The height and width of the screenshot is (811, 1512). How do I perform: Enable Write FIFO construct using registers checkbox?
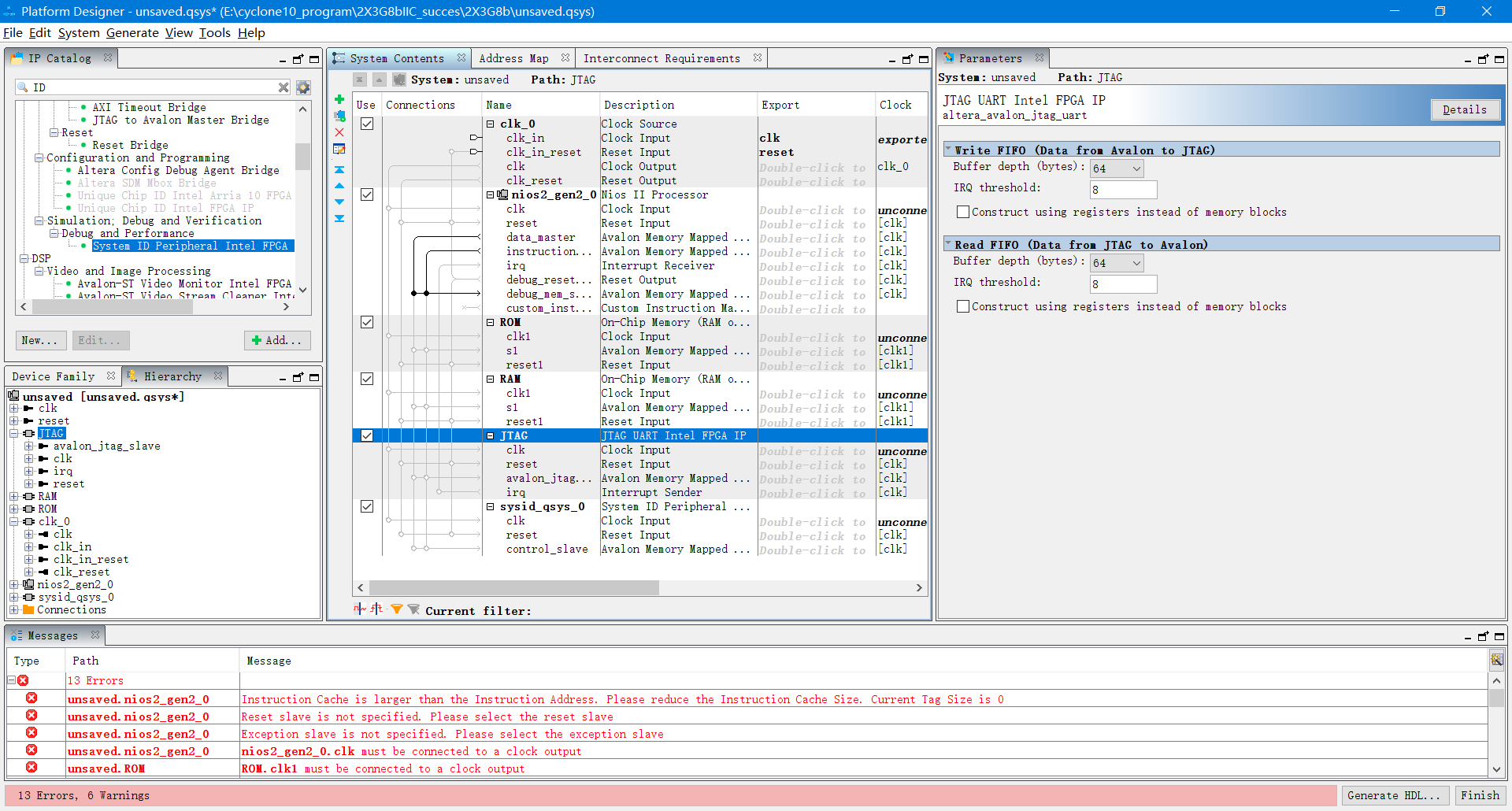pyautogui.click(x=962, y=212)
